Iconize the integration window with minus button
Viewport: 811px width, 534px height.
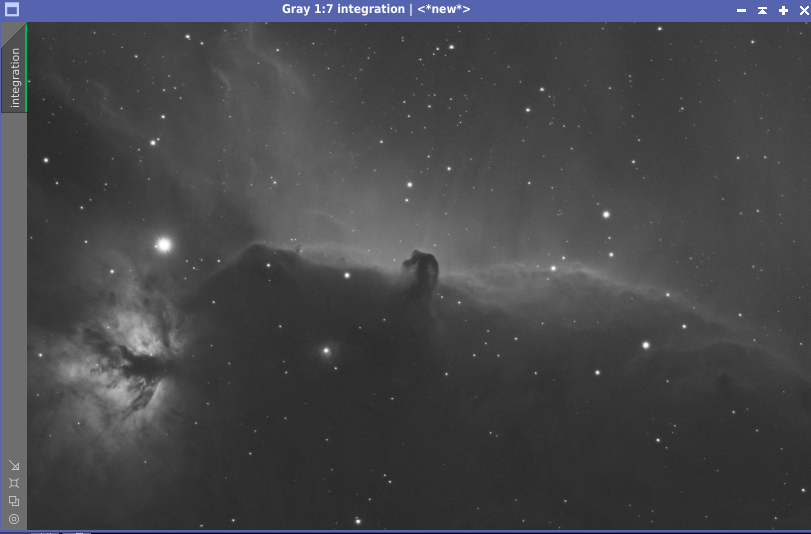(741, 10)
